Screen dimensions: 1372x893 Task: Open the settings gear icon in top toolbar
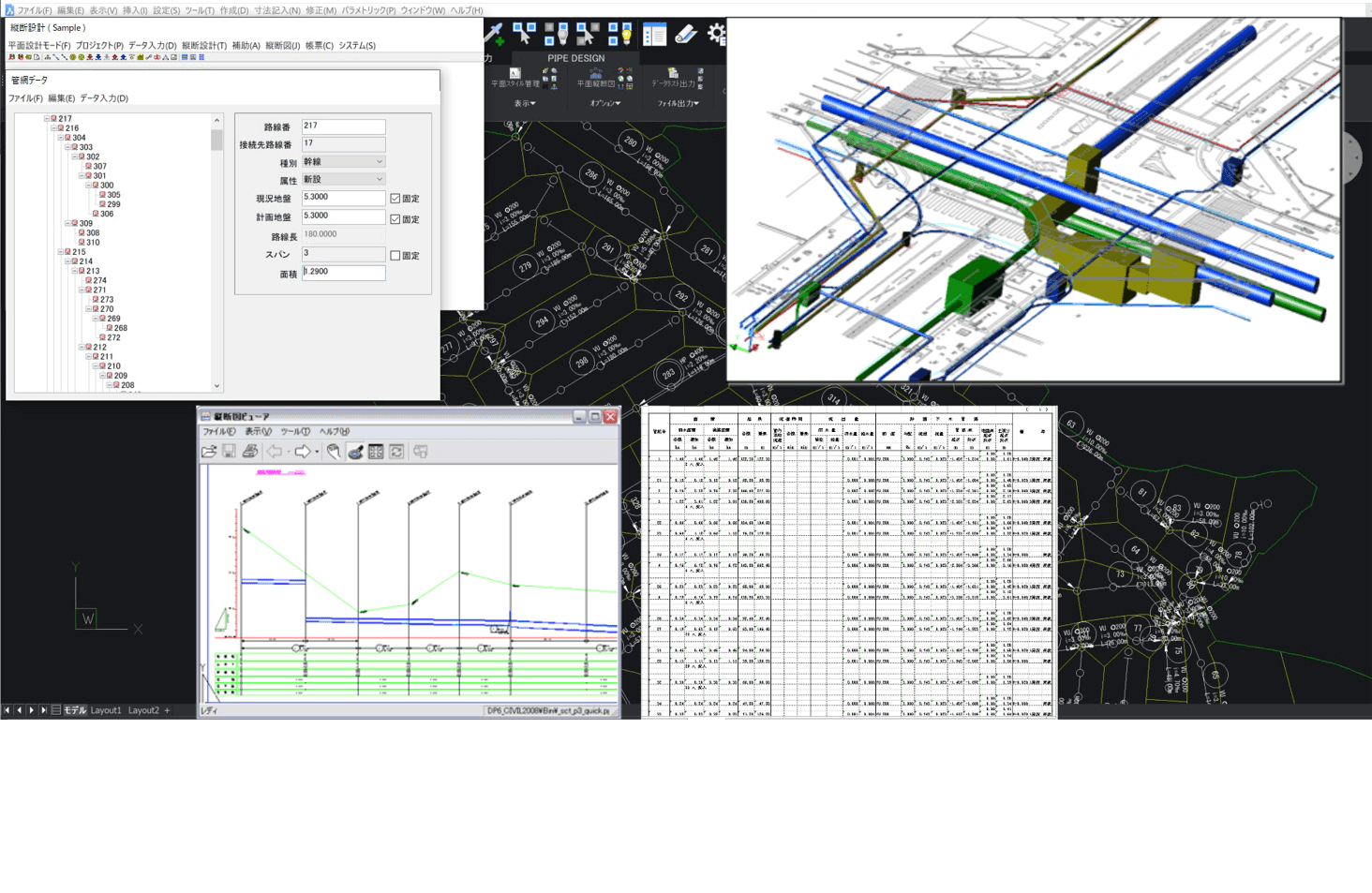pyautogui.click(x=716, y=35)
